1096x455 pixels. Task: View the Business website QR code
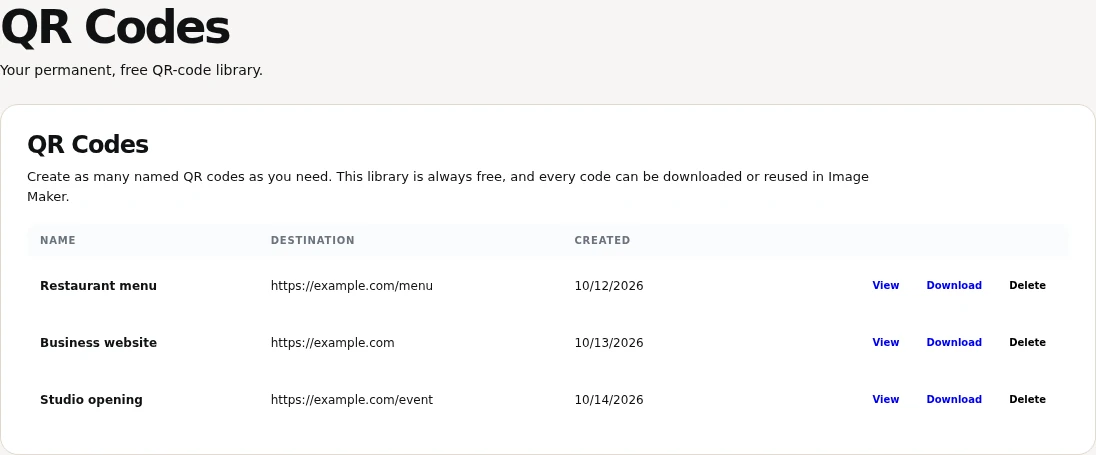pyautogui.click(x=886, y=342)
